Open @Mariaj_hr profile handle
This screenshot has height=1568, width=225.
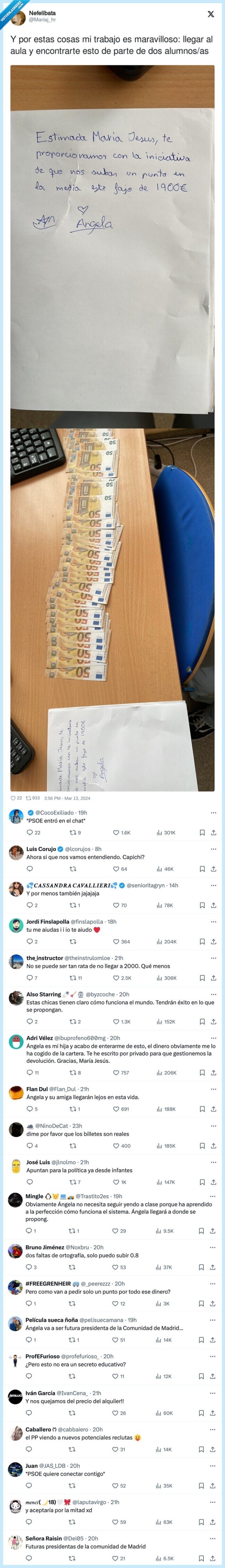42,20
